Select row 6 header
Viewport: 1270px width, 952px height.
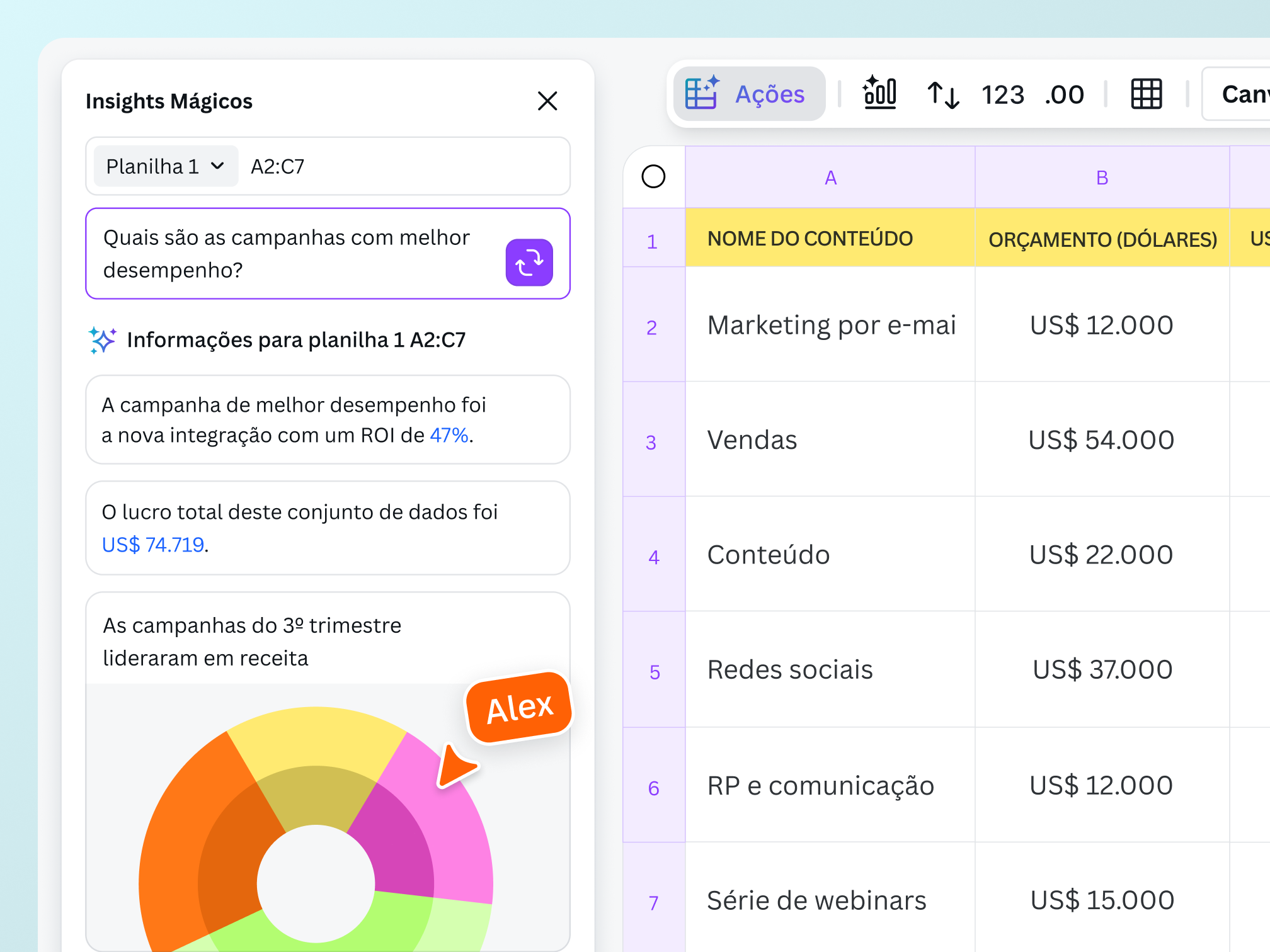[x=653, y=785]
